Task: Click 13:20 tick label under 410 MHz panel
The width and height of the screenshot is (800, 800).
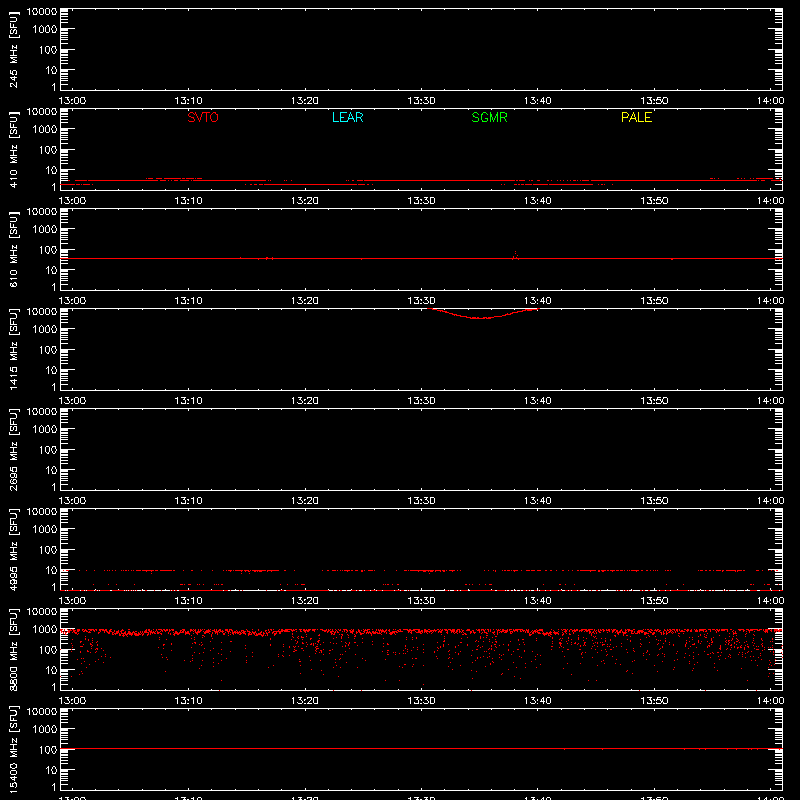Action: 305,201
